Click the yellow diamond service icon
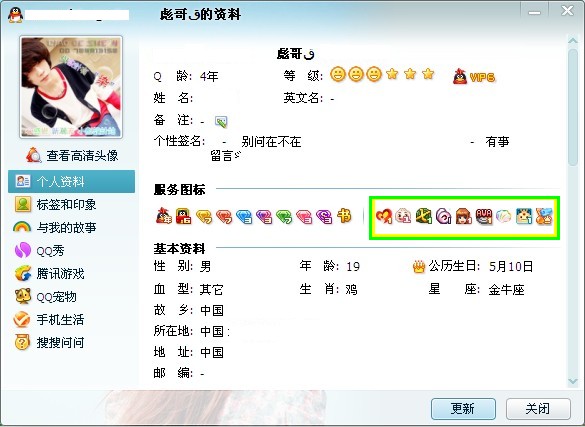The image size is (585, 427). [204, 216]
